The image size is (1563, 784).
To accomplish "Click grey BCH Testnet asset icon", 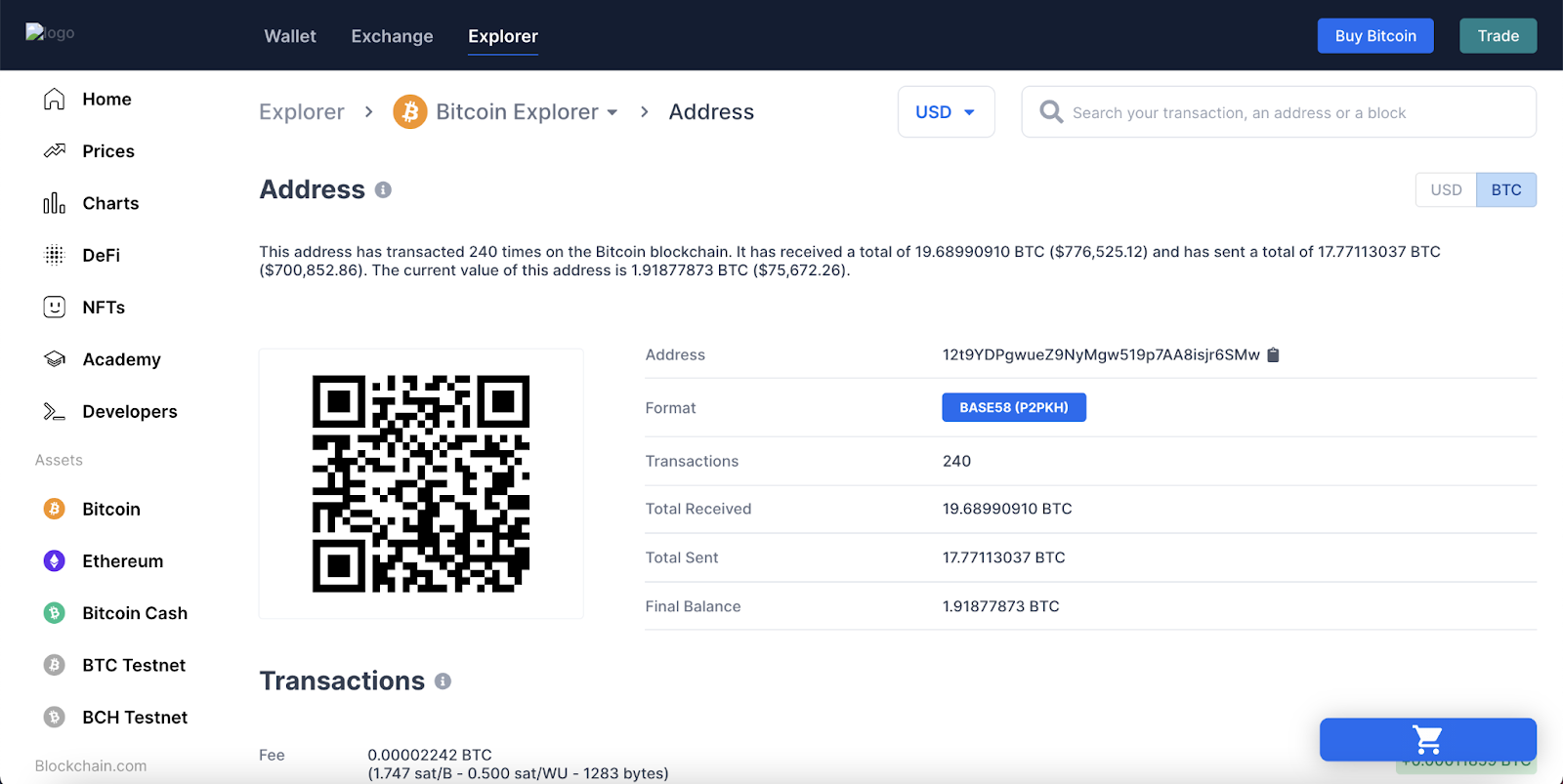I will coord(55,717).
